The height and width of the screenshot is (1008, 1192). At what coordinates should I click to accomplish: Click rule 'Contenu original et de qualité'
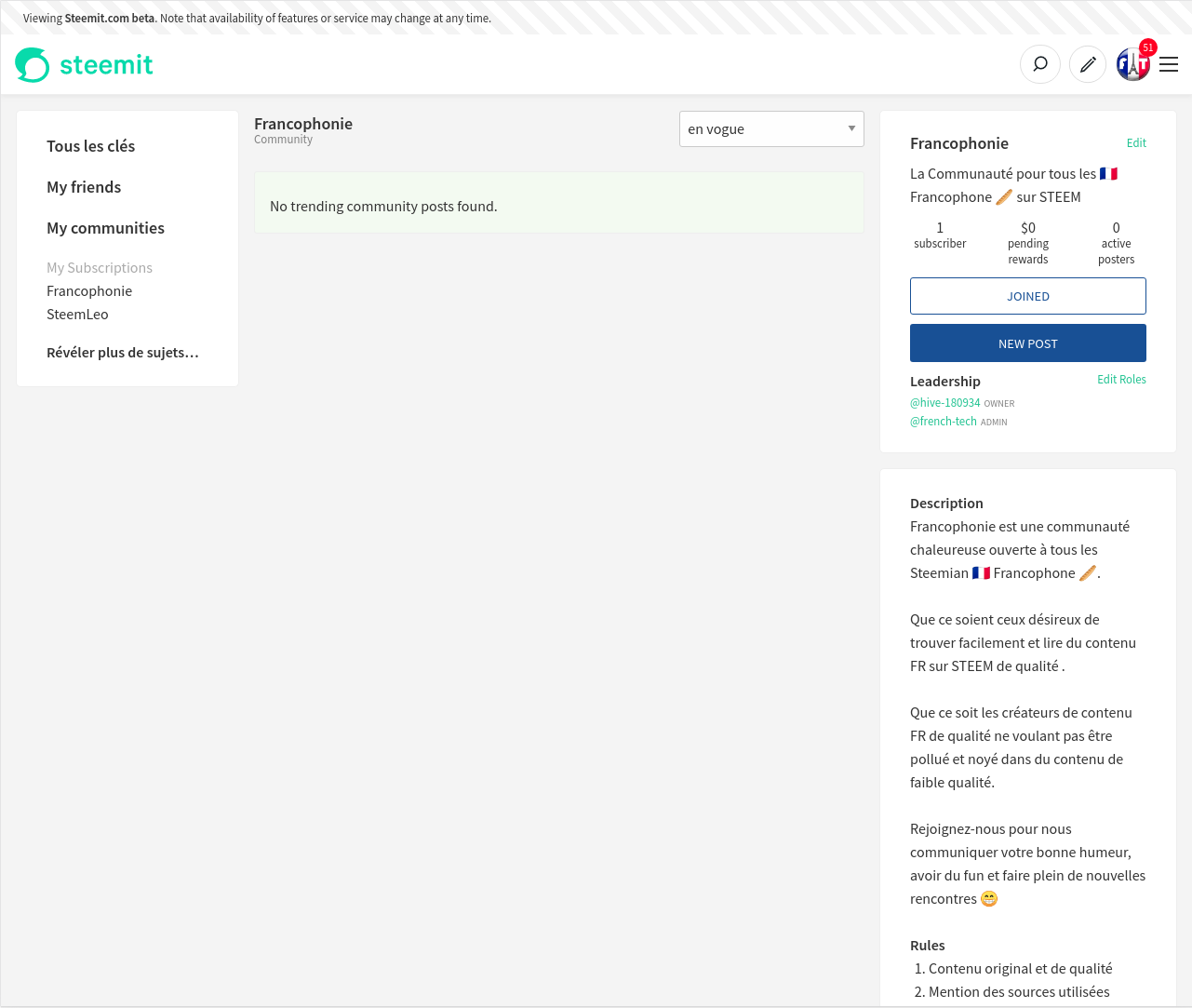click(x=1021, y=969)
